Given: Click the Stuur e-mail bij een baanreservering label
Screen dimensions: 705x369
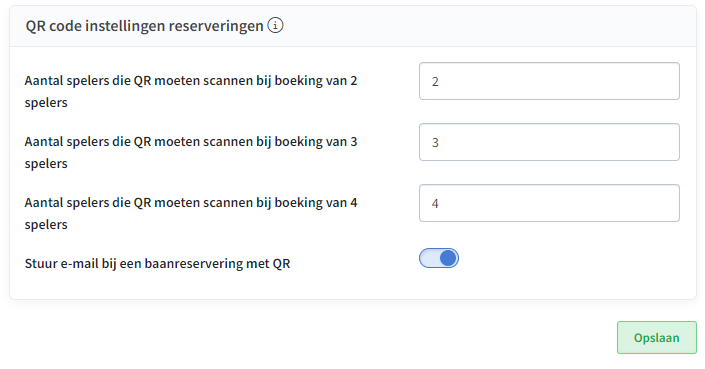Looking at the screenshot, I should click(x=157, y=263).
